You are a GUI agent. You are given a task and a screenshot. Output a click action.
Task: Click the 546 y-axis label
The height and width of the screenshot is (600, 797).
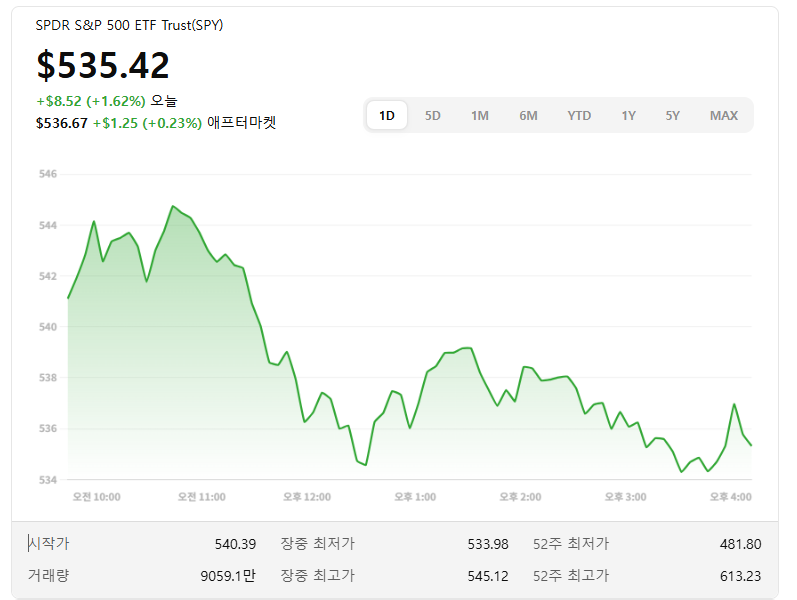click(x=48, y=174)
